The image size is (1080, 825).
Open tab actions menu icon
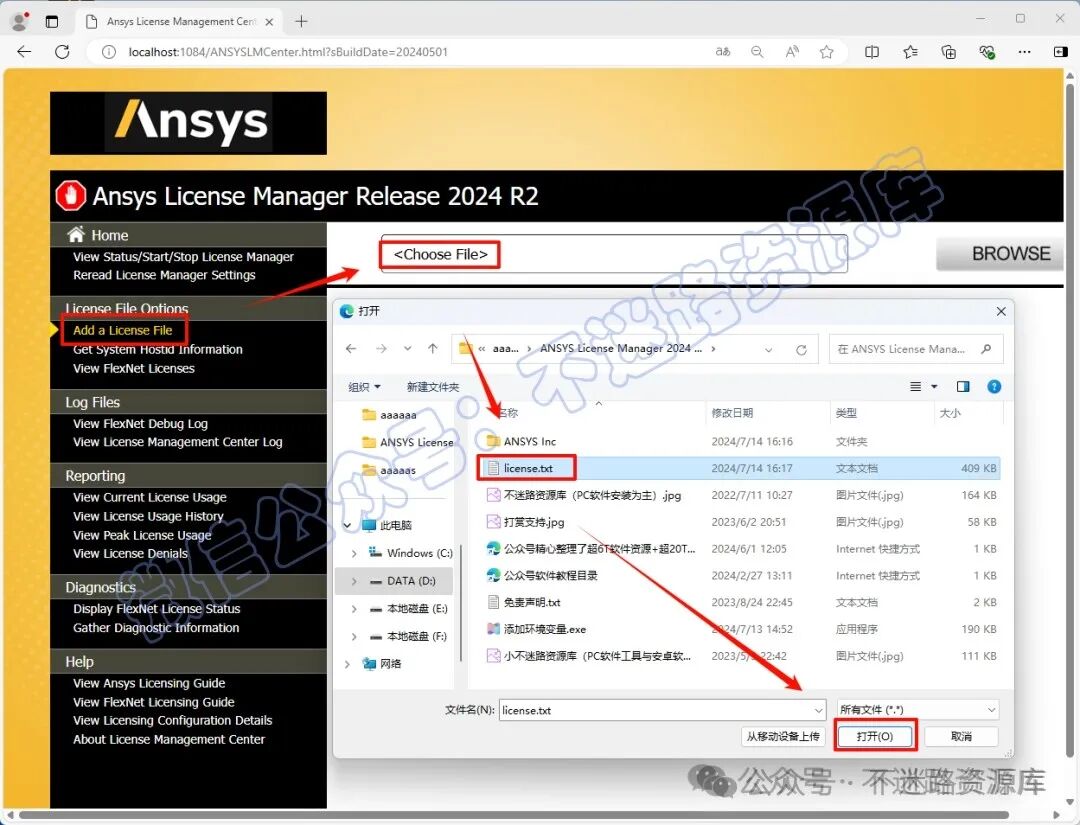(52, 21)
